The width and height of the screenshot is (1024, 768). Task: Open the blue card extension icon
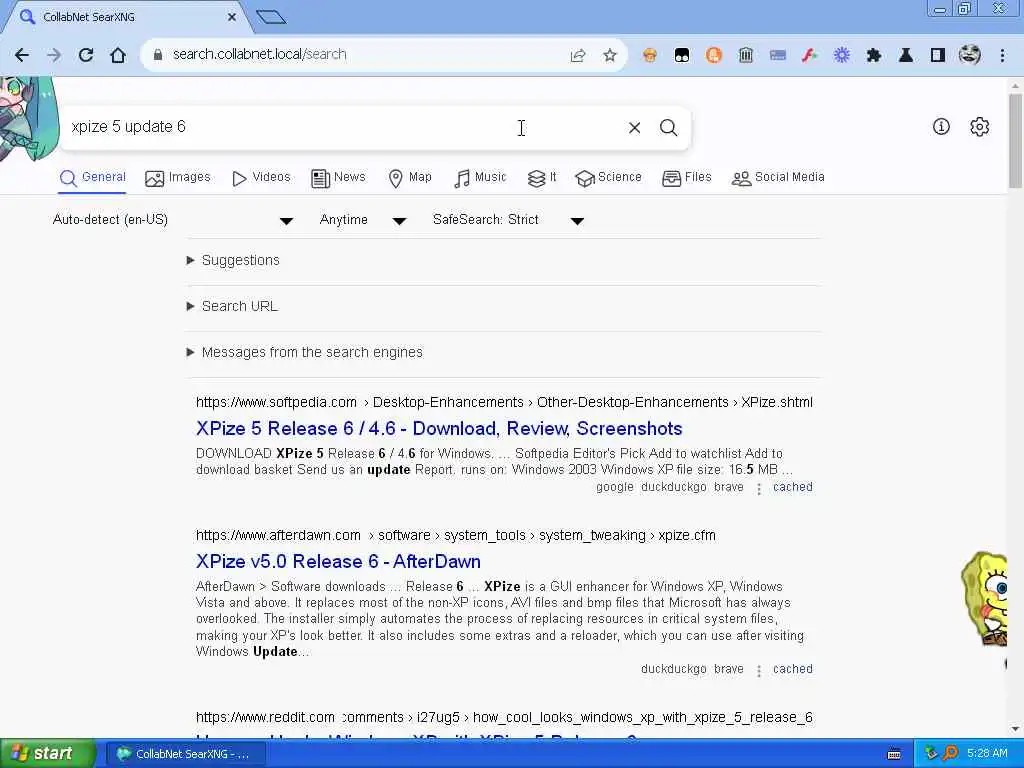pos(778,56)
